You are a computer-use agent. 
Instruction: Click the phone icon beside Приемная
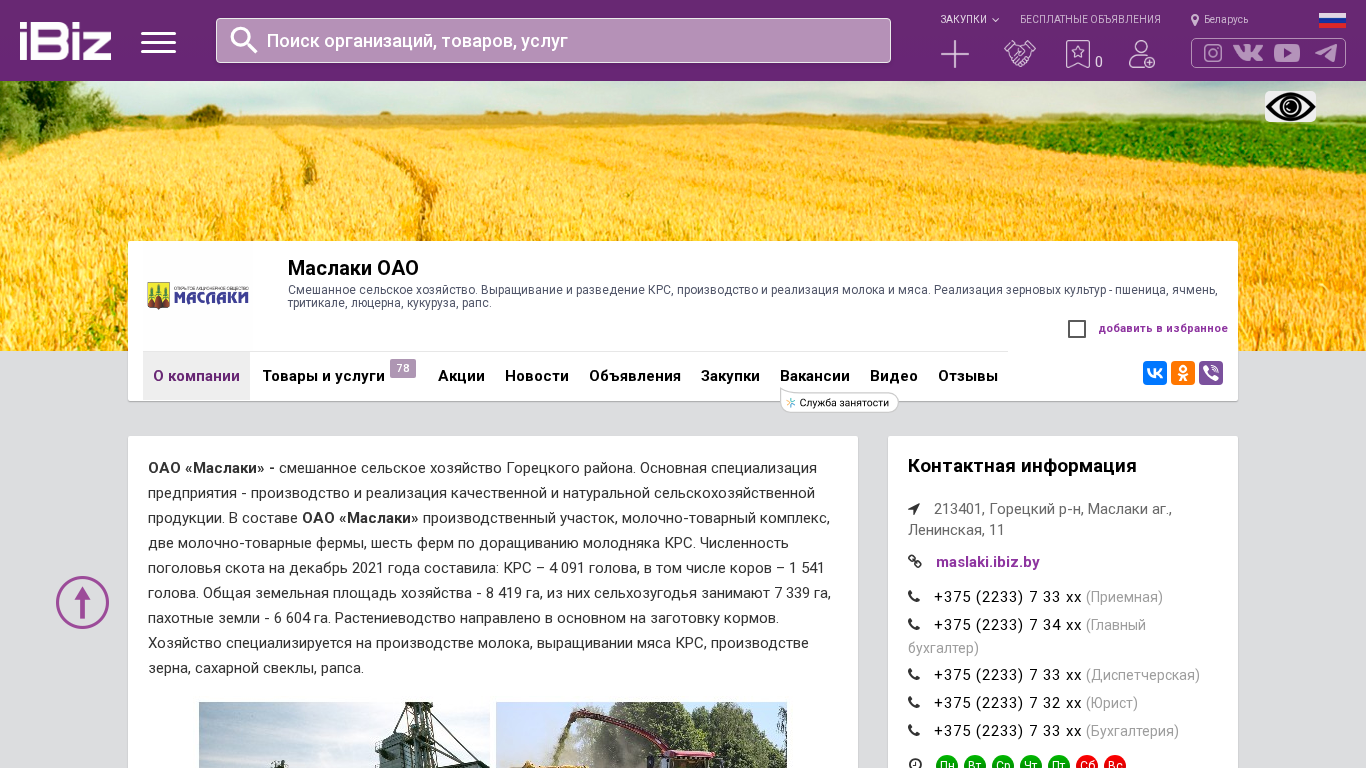914,597
